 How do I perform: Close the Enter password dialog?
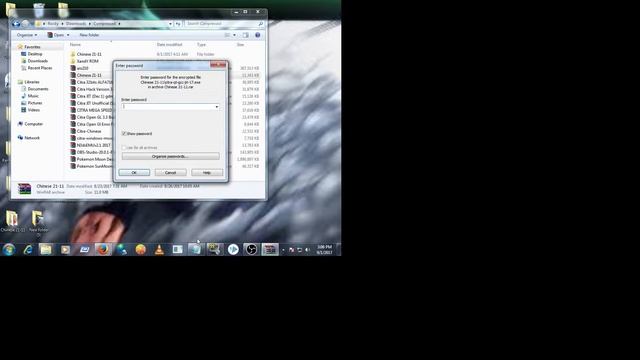[x=218, y=65]
